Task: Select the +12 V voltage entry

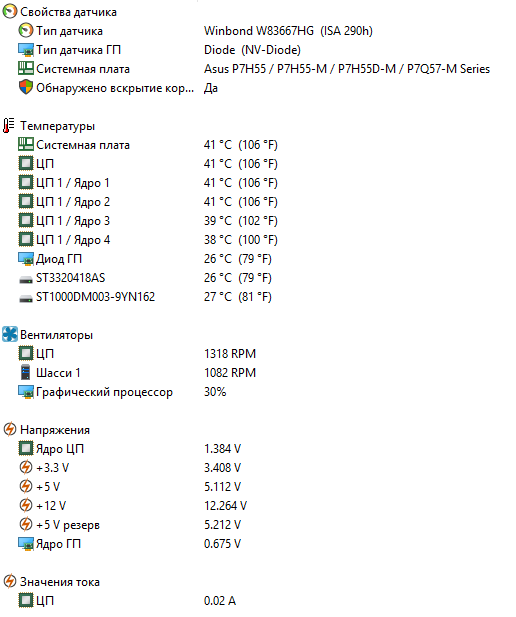Action: (132, 505)
